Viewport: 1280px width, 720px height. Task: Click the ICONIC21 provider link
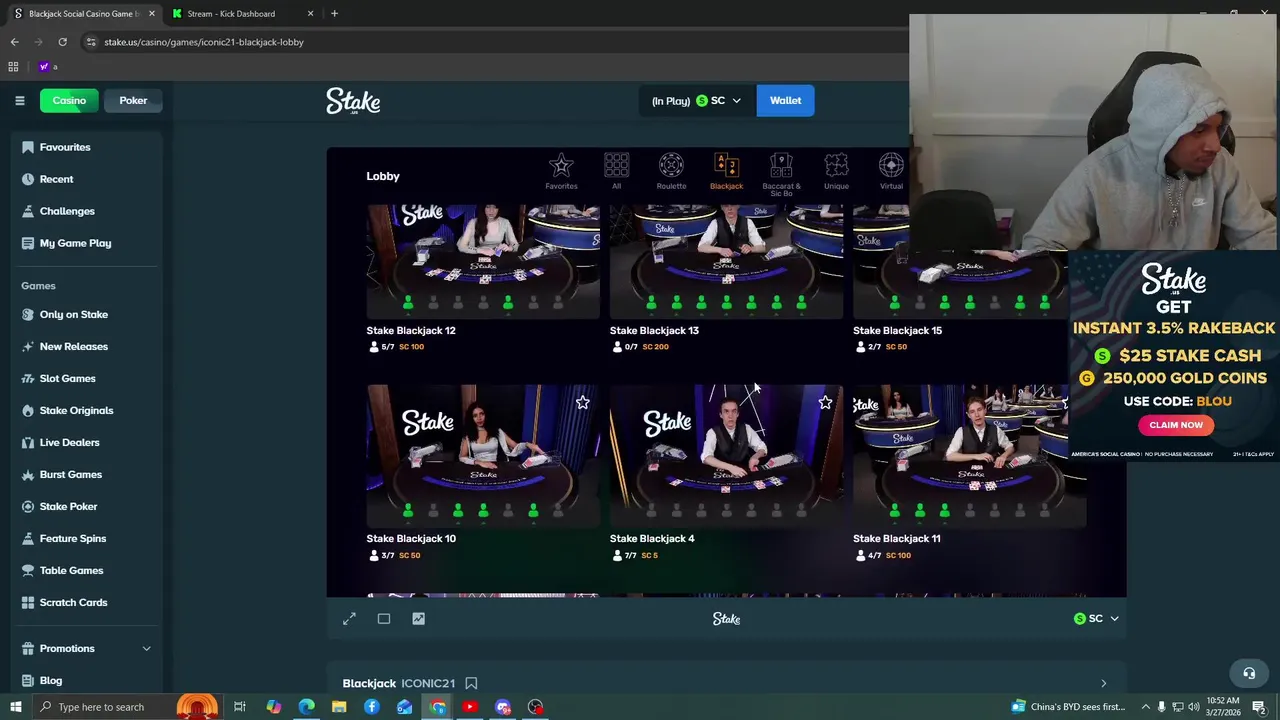coord(428,683)
